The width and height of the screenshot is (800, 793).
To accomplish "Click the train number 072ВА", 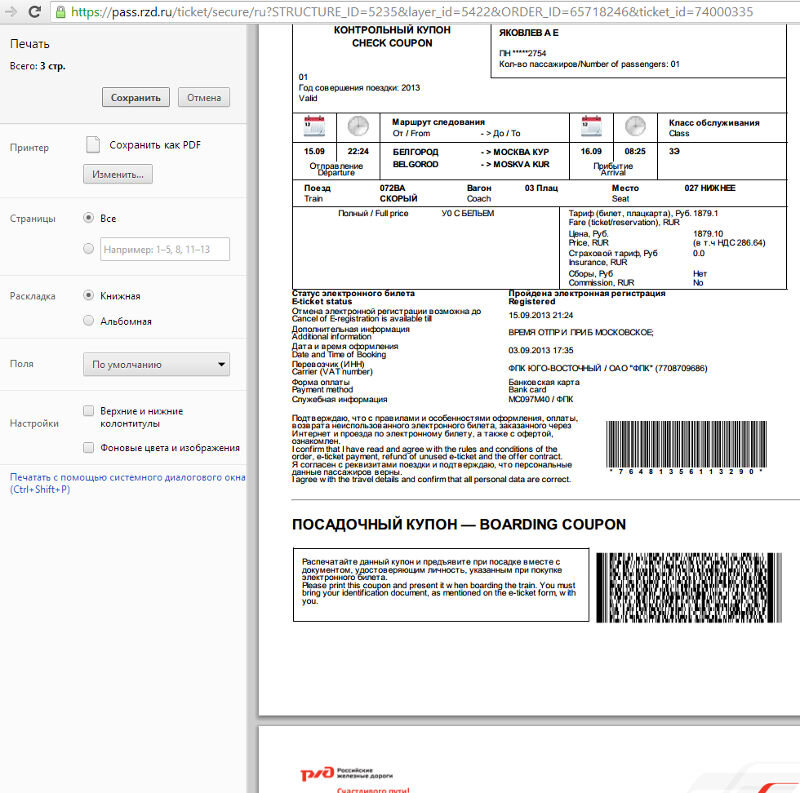I will tap(392, 188).
